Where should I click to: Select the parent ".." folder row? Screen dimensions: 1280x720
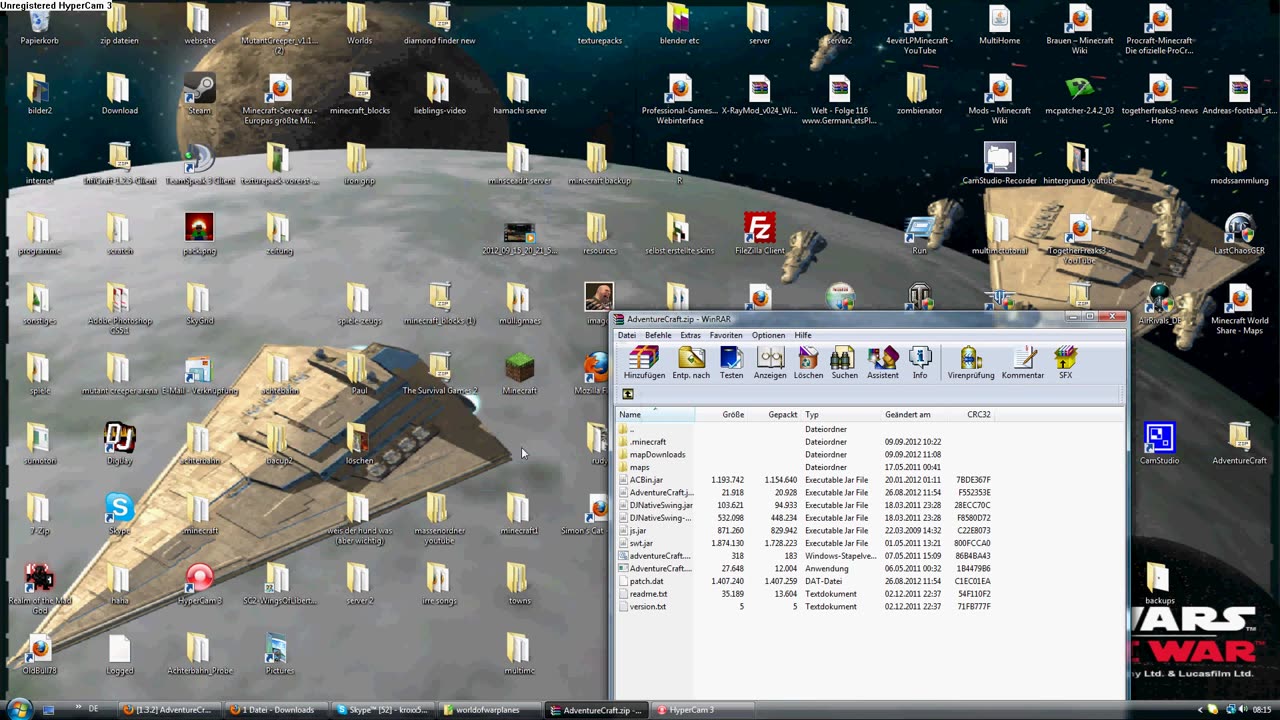point(805,429)
